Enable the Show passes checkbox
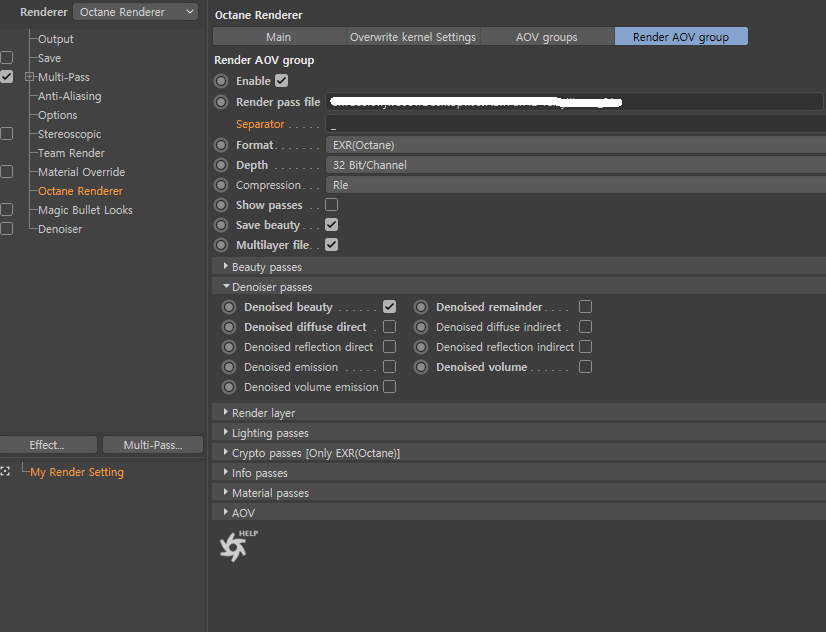826x632 pixels. [x=331, y=204]
